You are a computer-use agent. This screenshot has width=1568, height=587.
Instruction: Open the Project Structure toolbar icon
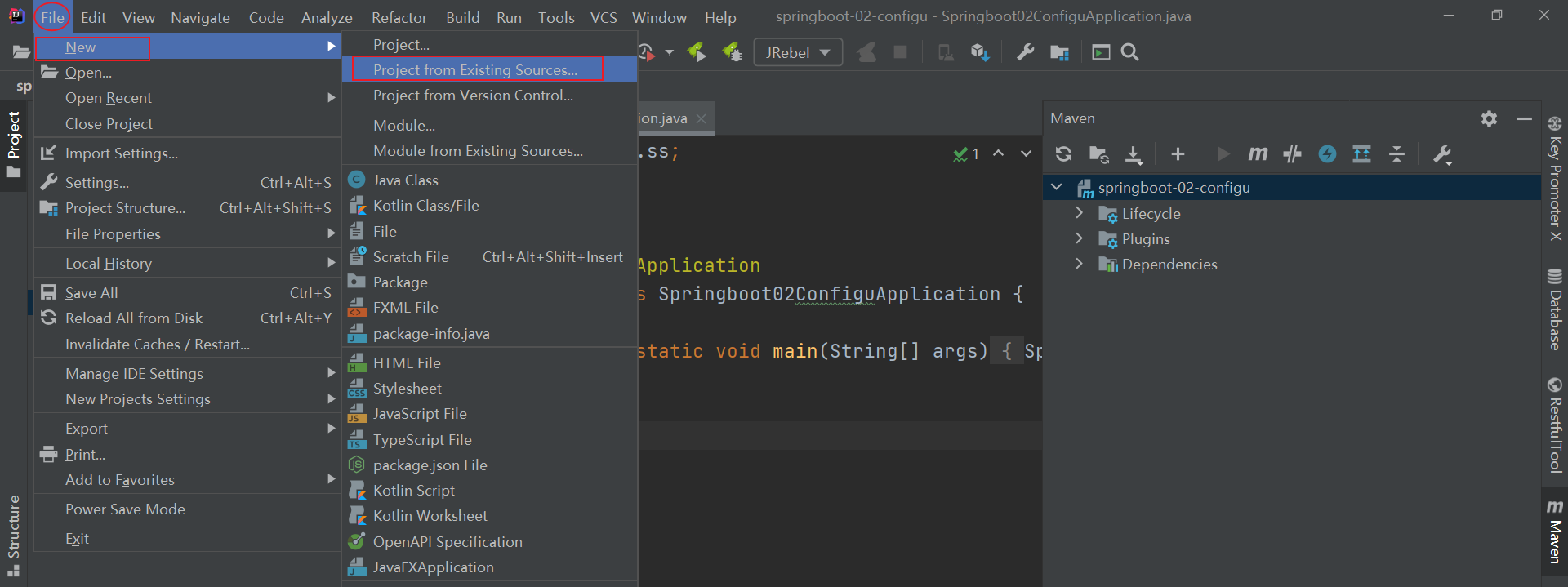[1059, 52]
